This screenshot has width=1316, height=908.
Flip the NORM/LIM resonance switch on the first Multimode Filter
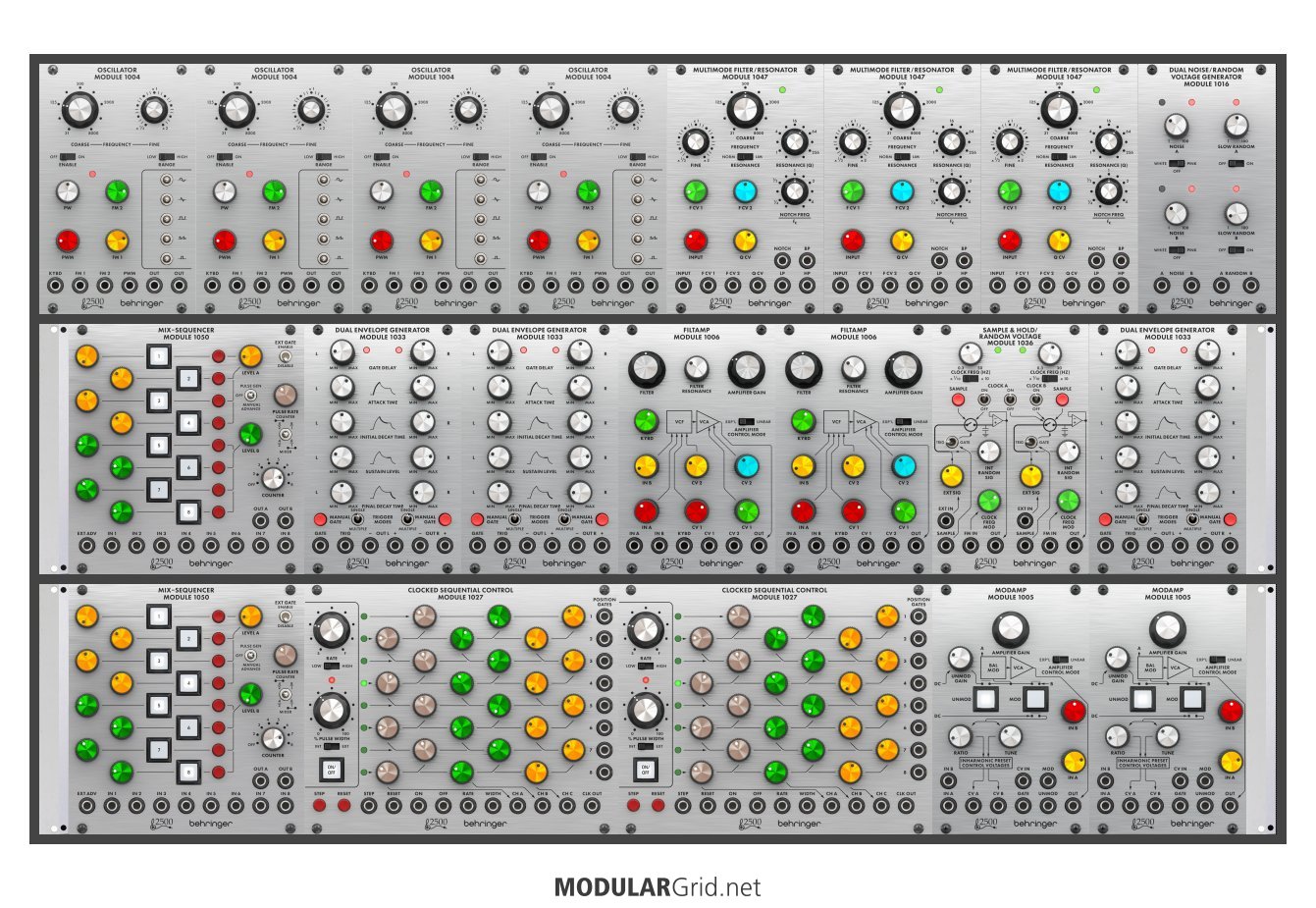click(746, 157)
